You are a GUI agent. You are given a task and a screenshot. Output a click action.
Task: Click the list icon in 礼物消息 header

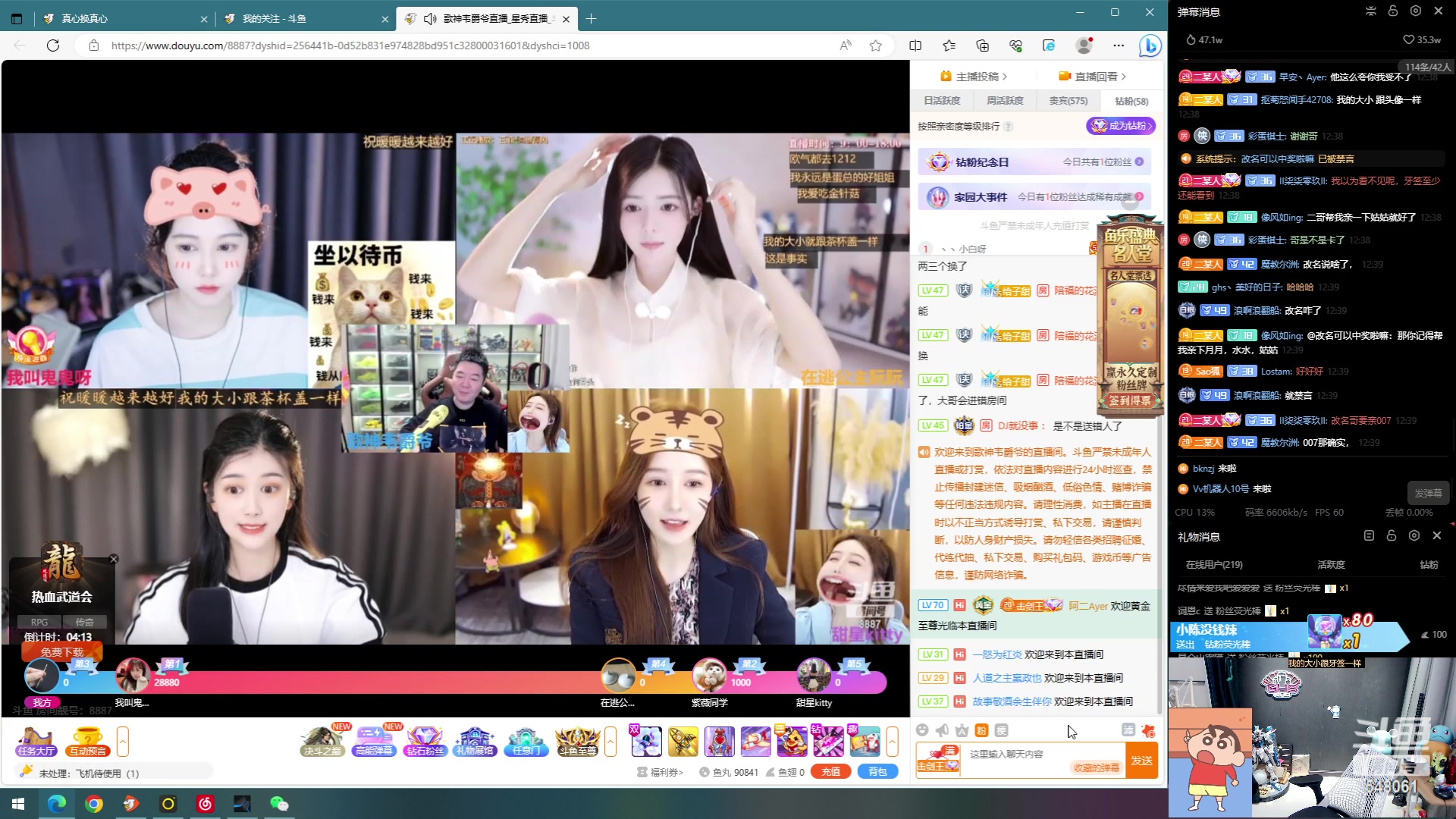pos(1369,535)
